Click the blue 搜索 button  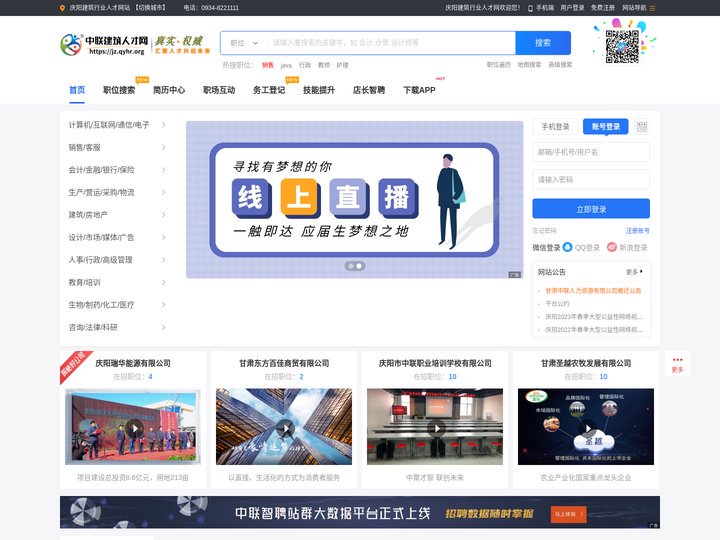click(543, 43)
